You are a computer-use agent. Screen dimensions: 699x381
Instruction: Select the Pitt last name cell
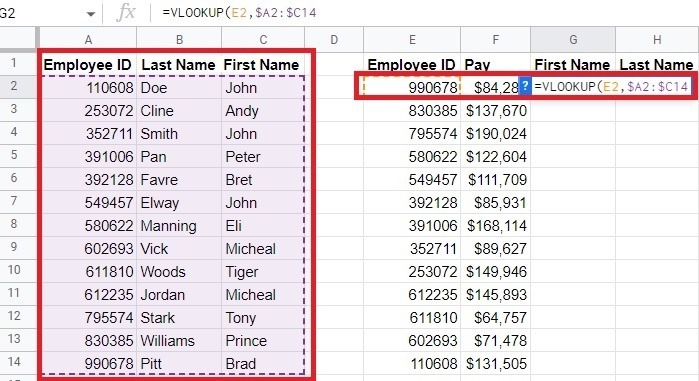tap(179, 364)
